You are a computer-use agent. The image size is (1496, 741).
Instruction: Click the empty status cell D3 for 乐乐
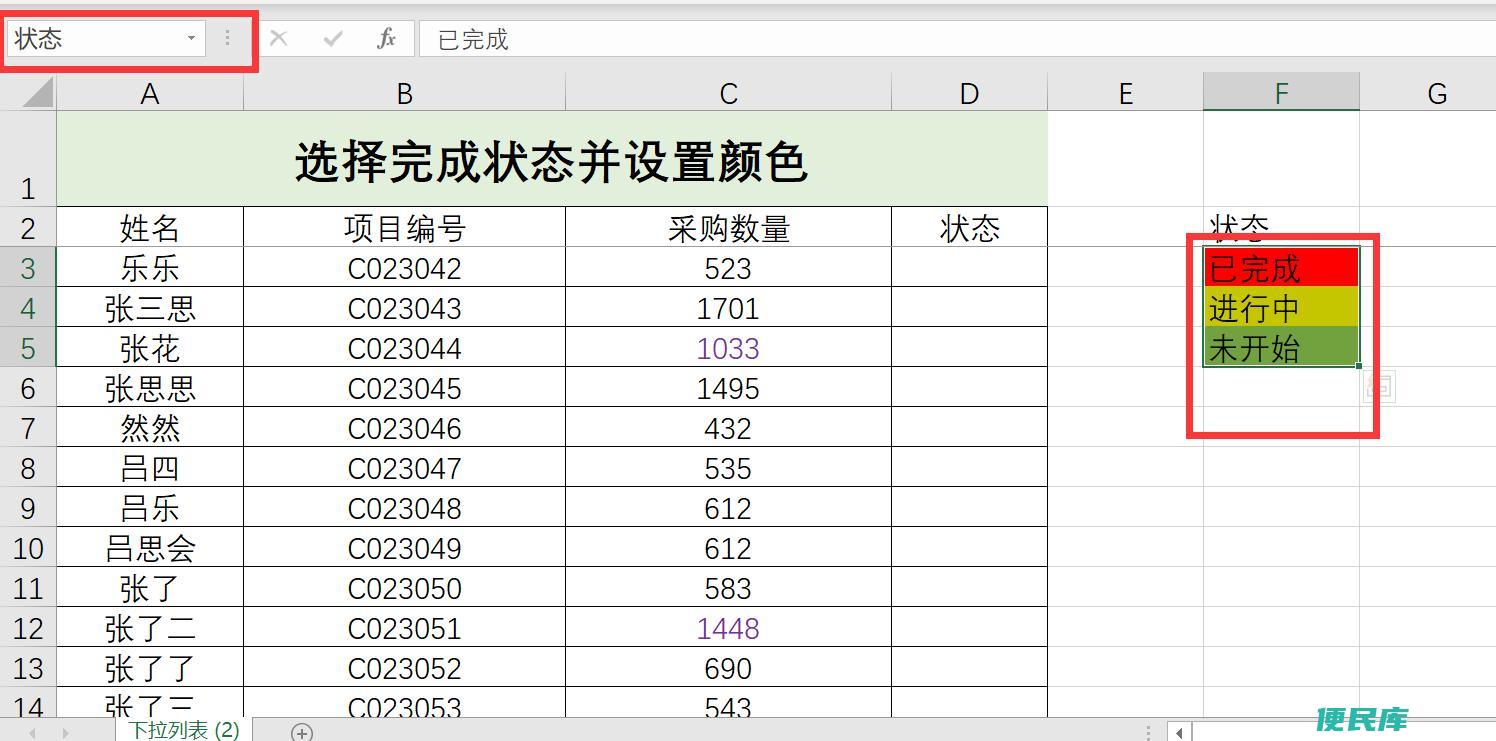(x=969, y=267)
